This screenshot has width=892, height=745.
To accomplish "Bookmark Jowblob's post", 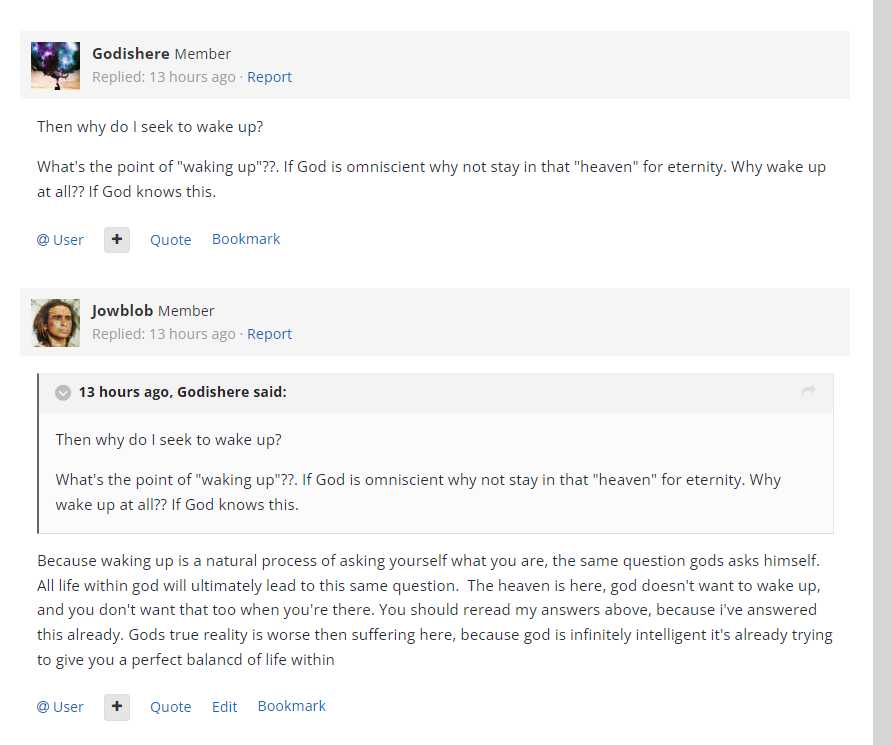I will tap(291, 706).
